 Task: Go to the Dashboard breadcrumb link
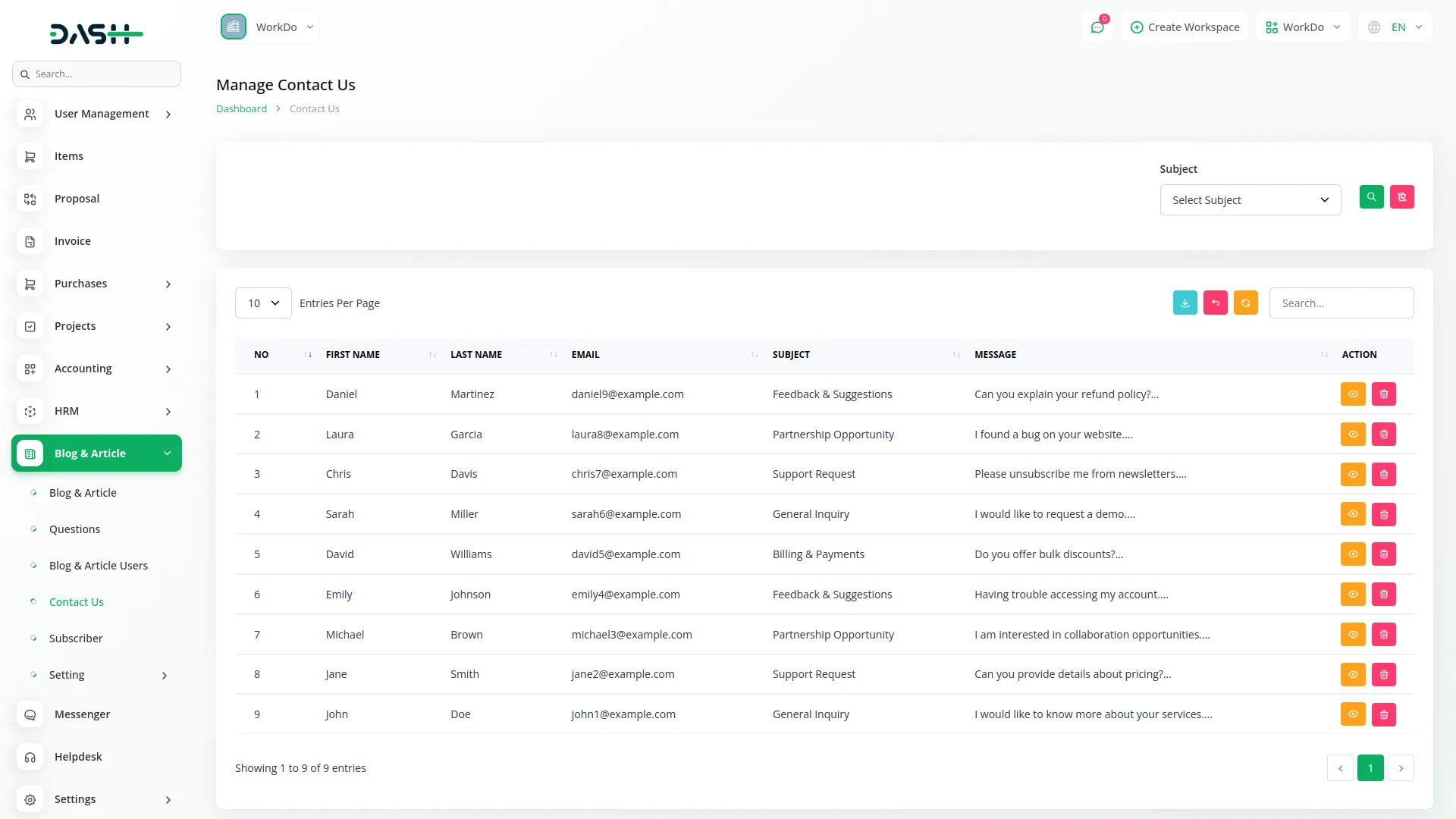pyautogui.click(x=241, y=109)
